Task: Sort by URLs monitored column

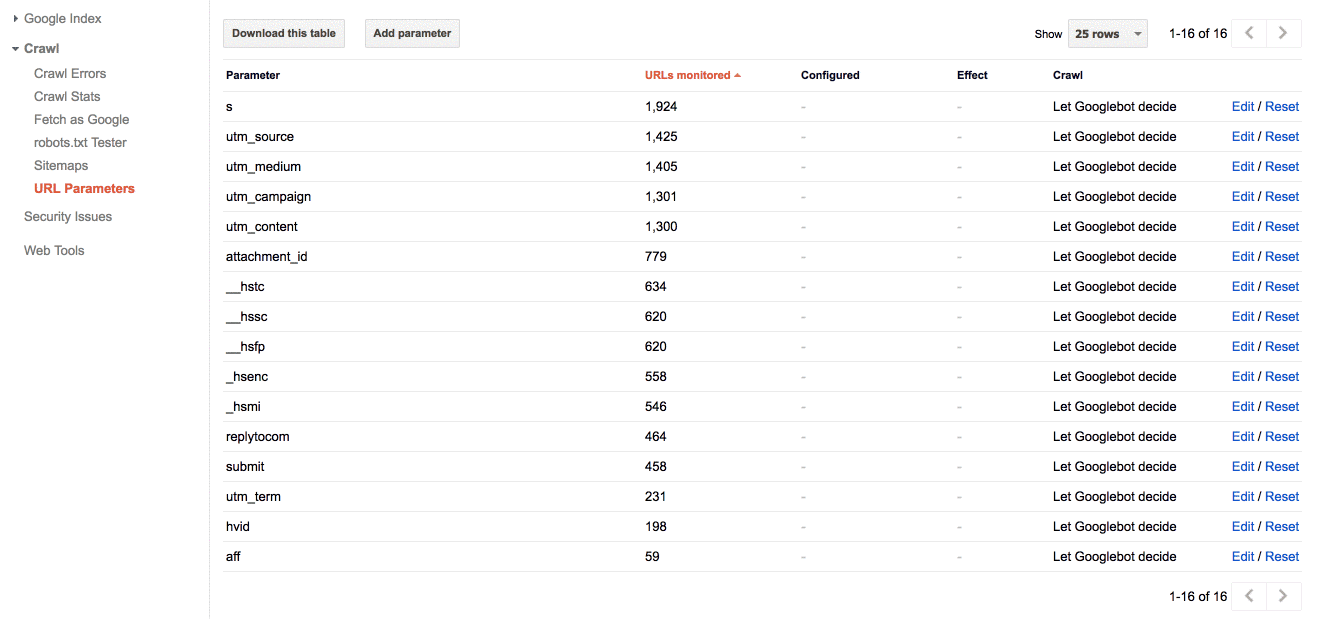Action: tap(693, 75)
